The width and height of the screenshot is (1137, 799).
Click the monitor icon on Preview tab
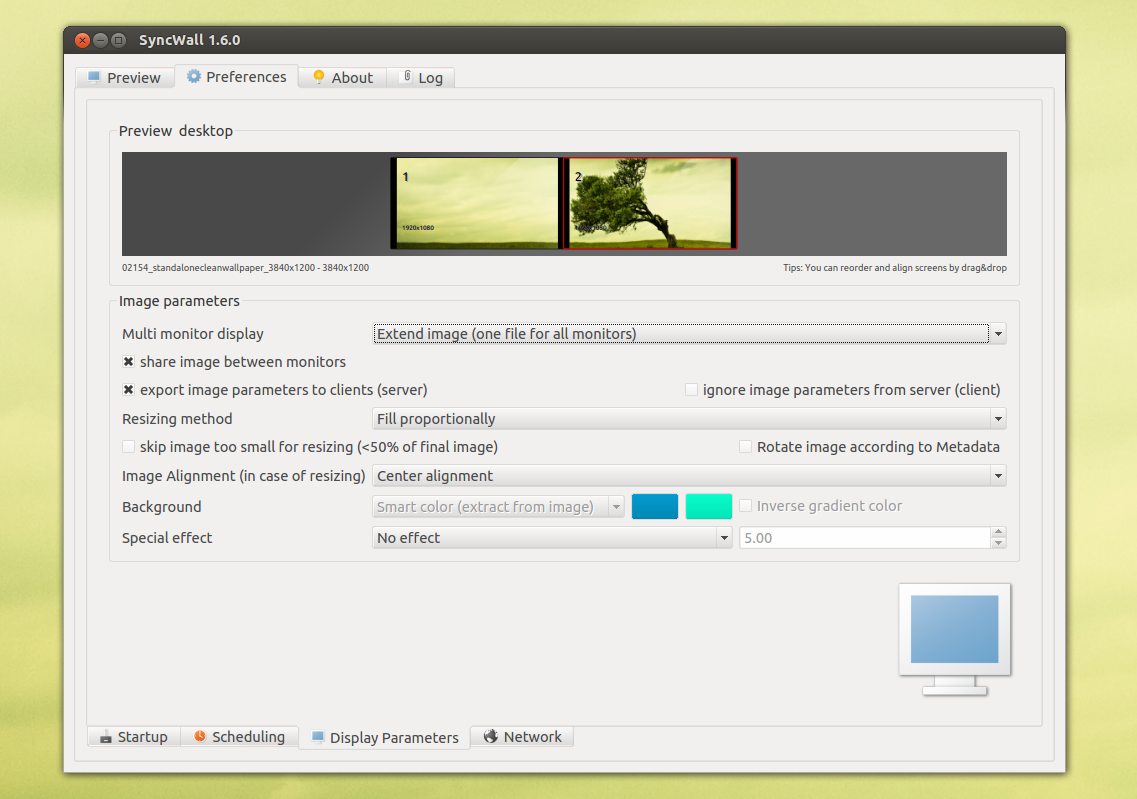tap(94, 77)
